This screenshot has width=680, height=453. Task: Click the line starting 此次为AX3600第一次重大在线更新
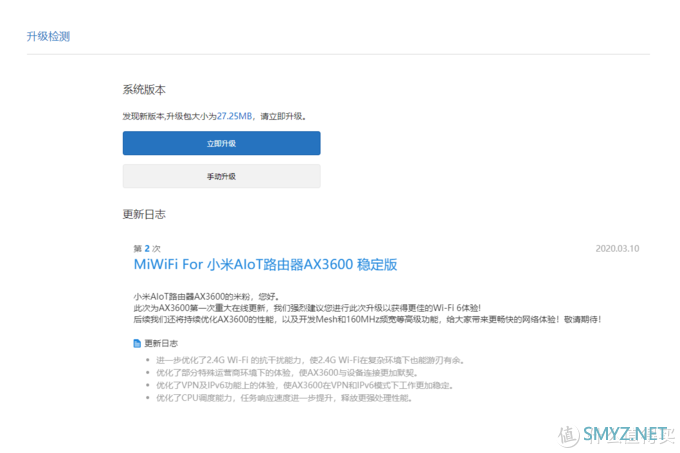pyautogui.click(x=307, y=308)
